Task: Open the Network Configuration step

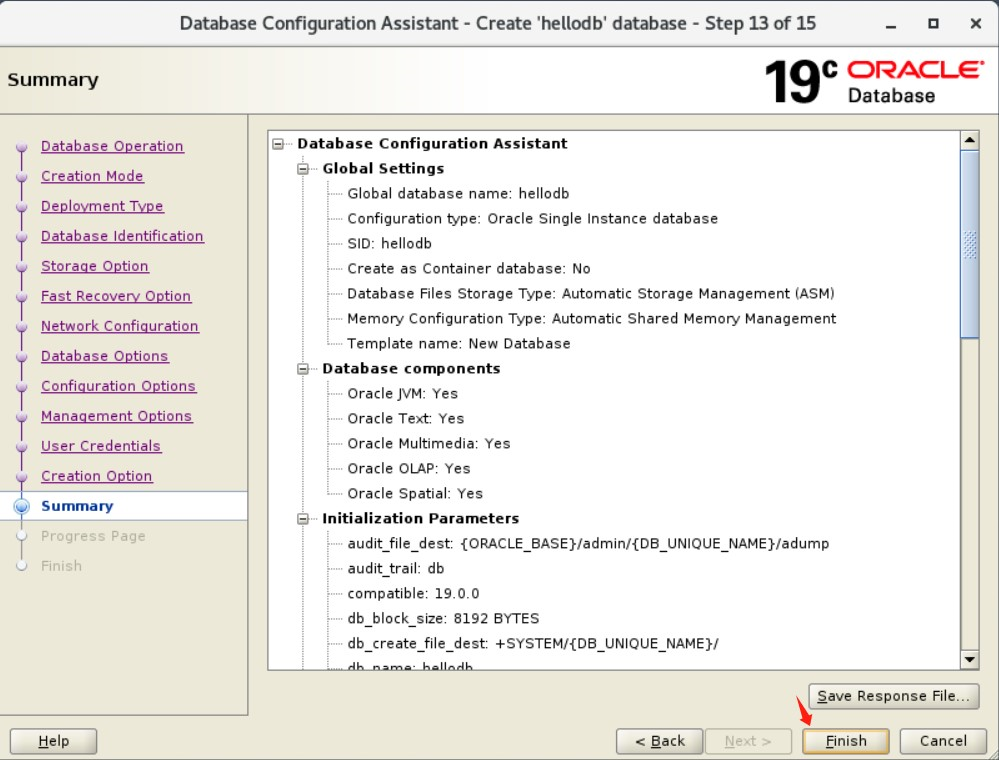Action: [x=120, y=326]
